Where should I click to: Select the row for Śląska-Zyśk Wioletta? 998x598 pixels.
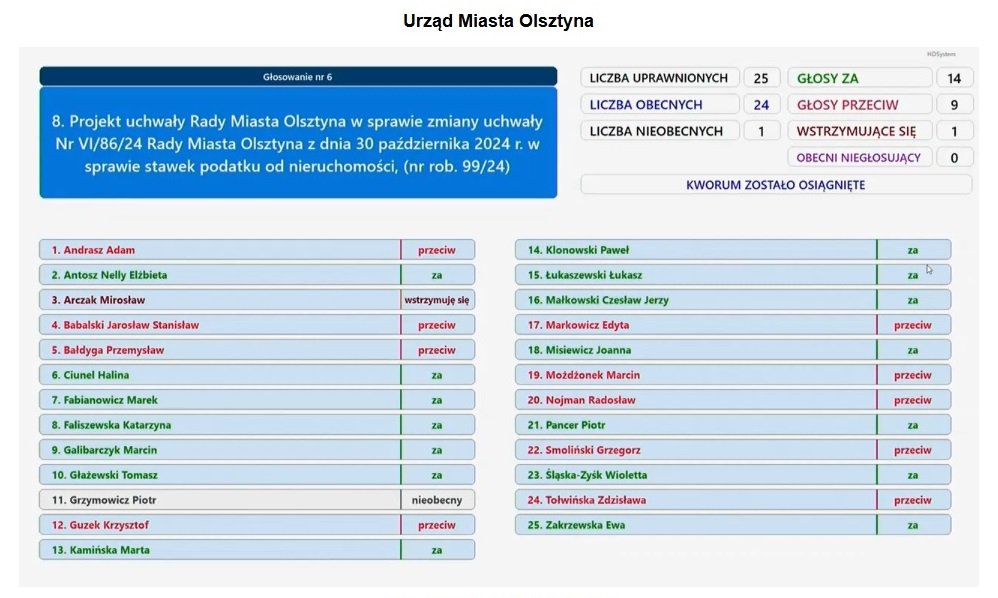click(733, 475)
